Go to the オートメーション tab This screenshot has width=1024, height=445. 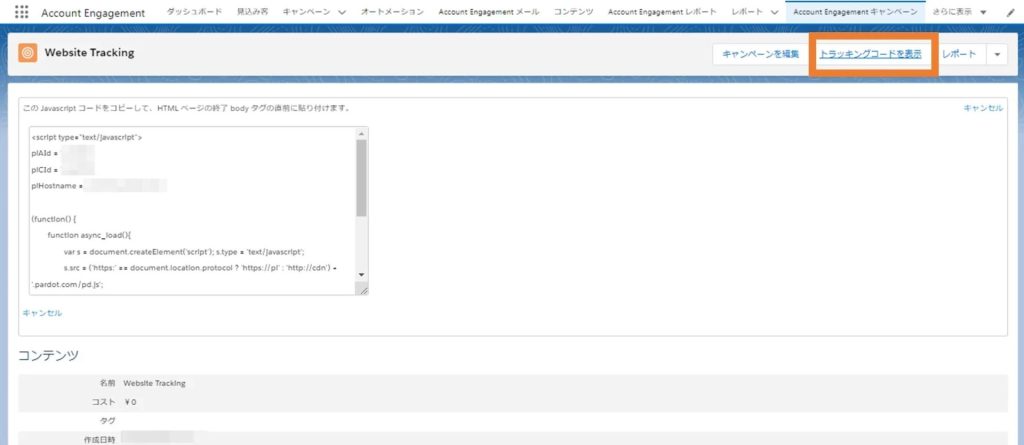point(392,12)
